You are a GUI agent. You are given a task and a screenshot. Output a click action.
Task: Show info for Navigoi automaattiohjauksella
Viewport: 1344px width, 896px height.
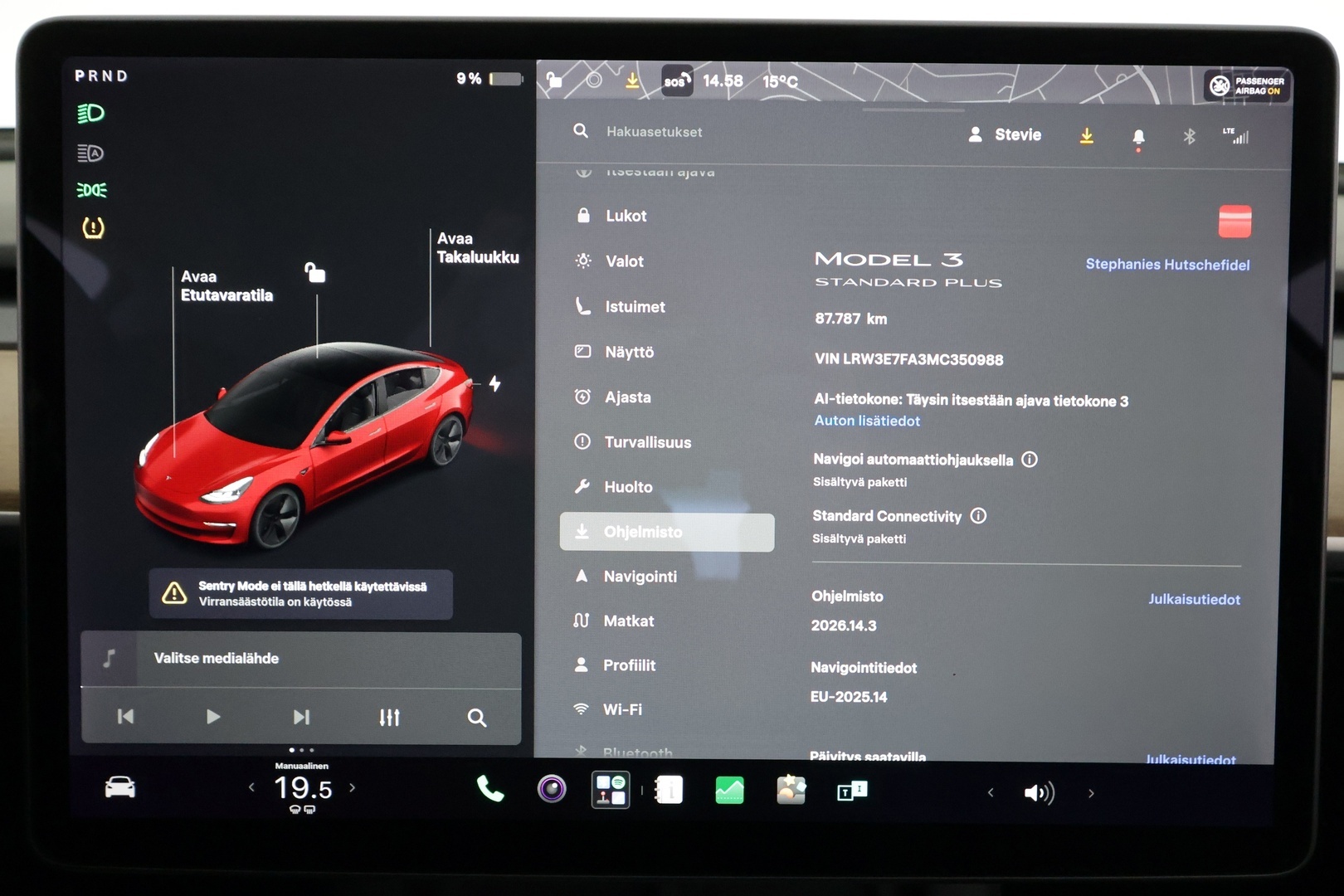pyautogui.click(x=1030, y=459)
